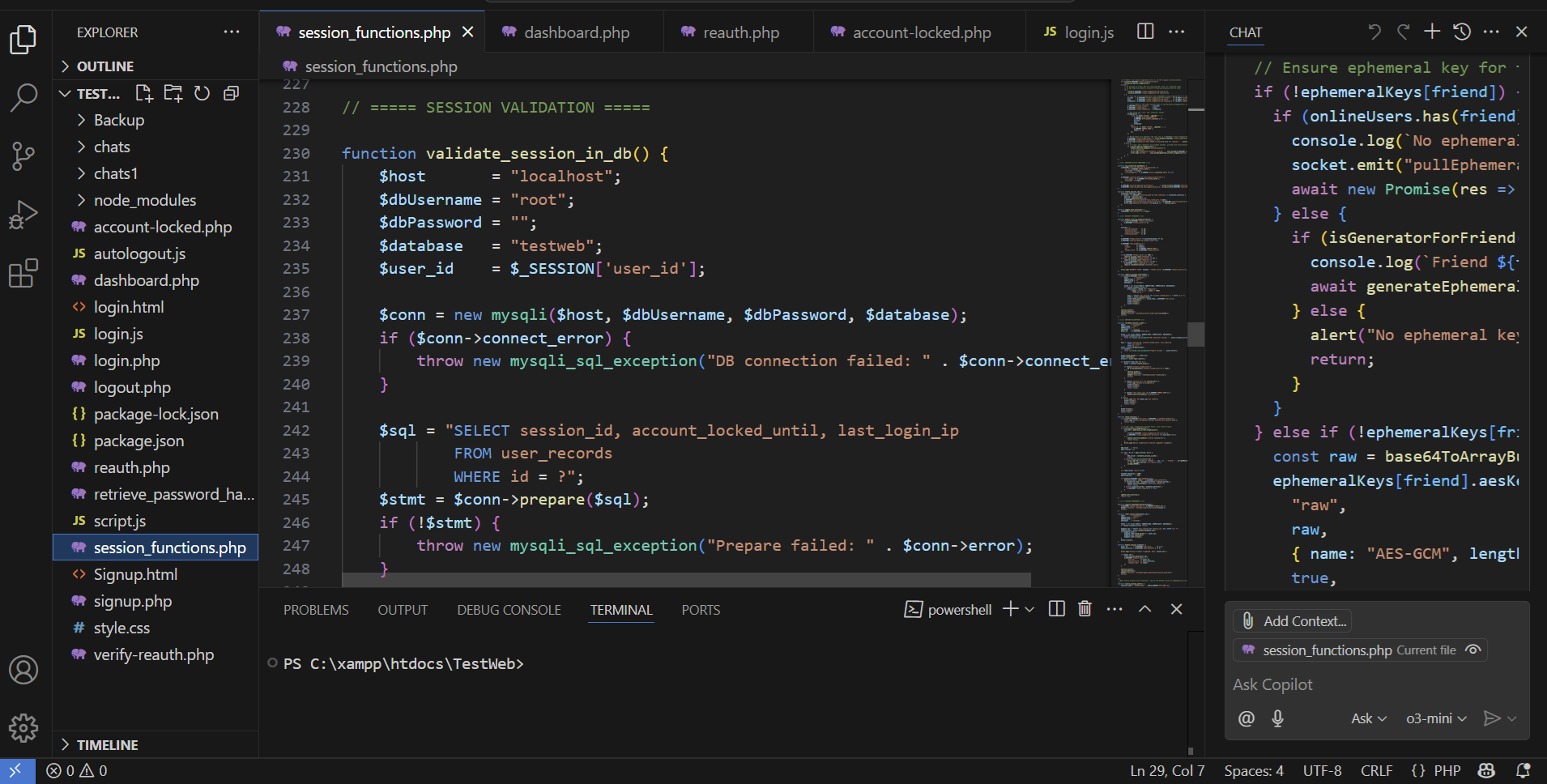1547x784 pixels.
Task: Collapse all folders in Explorer
Action: point(232,93)
